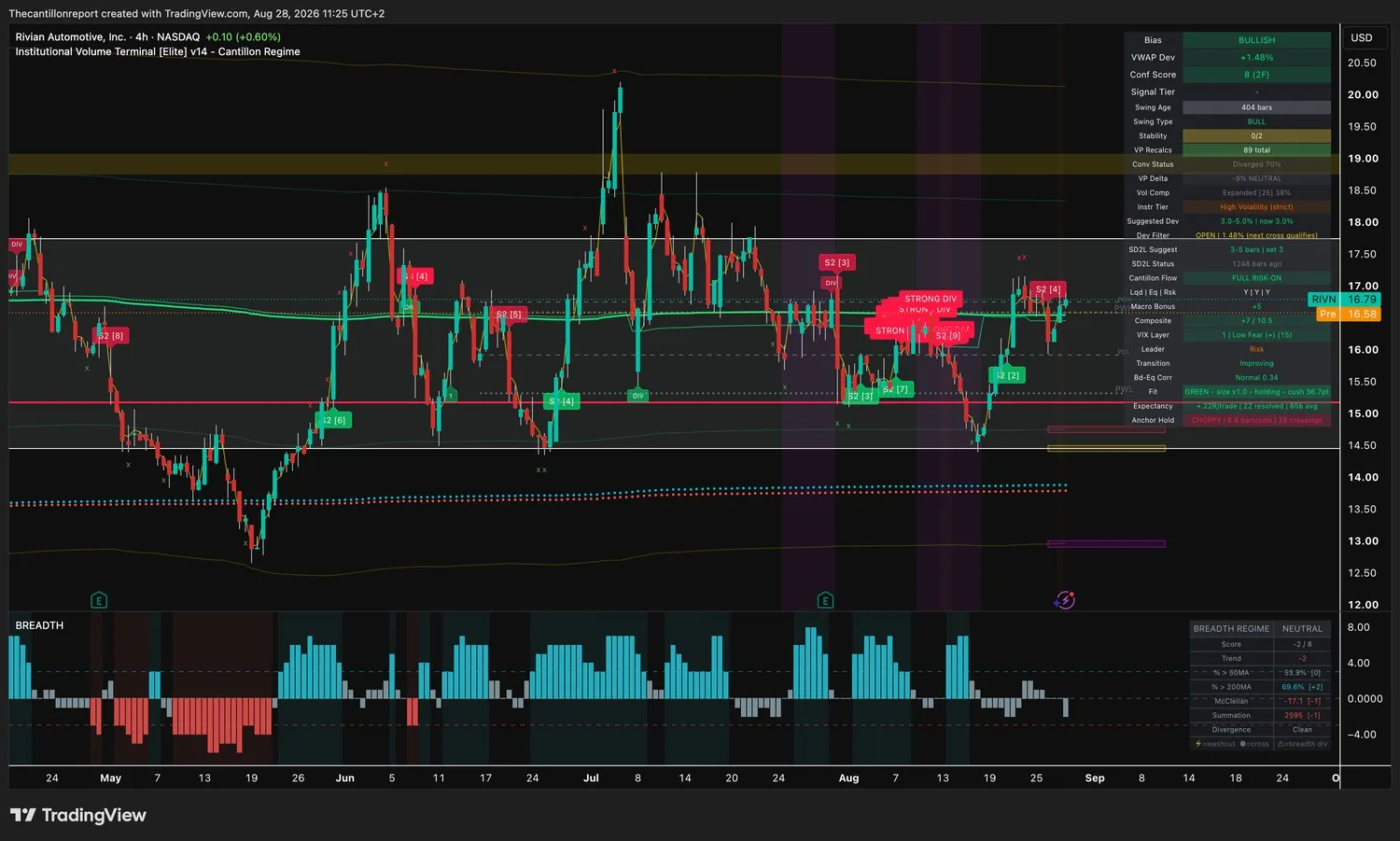Viewport: 1400px width, 841px height.
Task: Click the red CHOPPY Anchor Hold cell
Action: 1256,420
